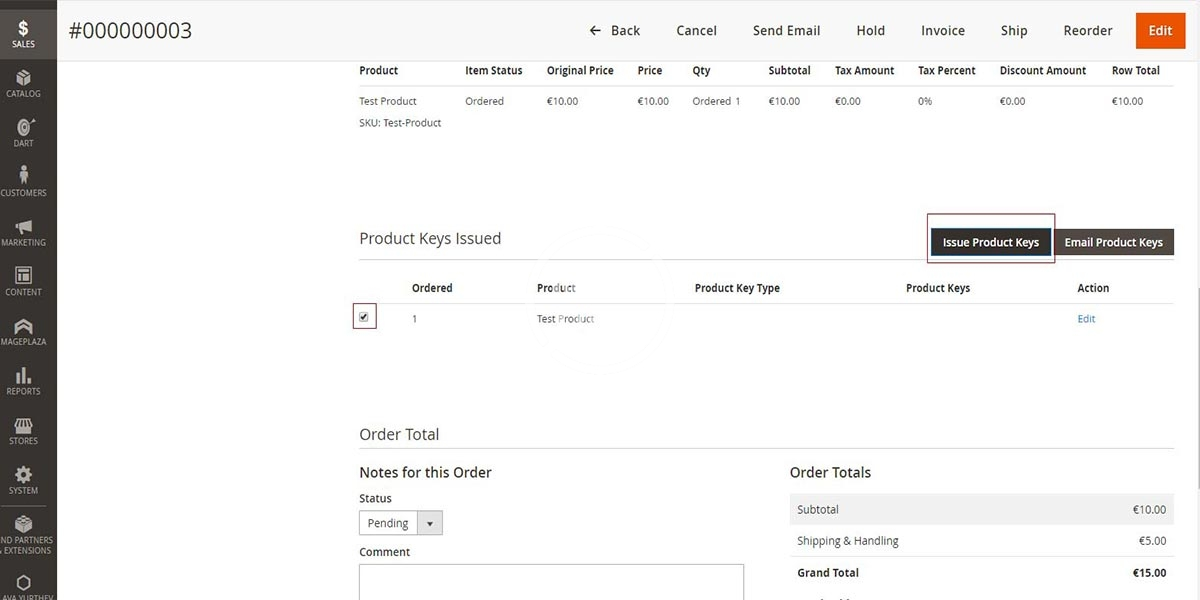Click the Edit link for Test Product

coord(1086,319)
